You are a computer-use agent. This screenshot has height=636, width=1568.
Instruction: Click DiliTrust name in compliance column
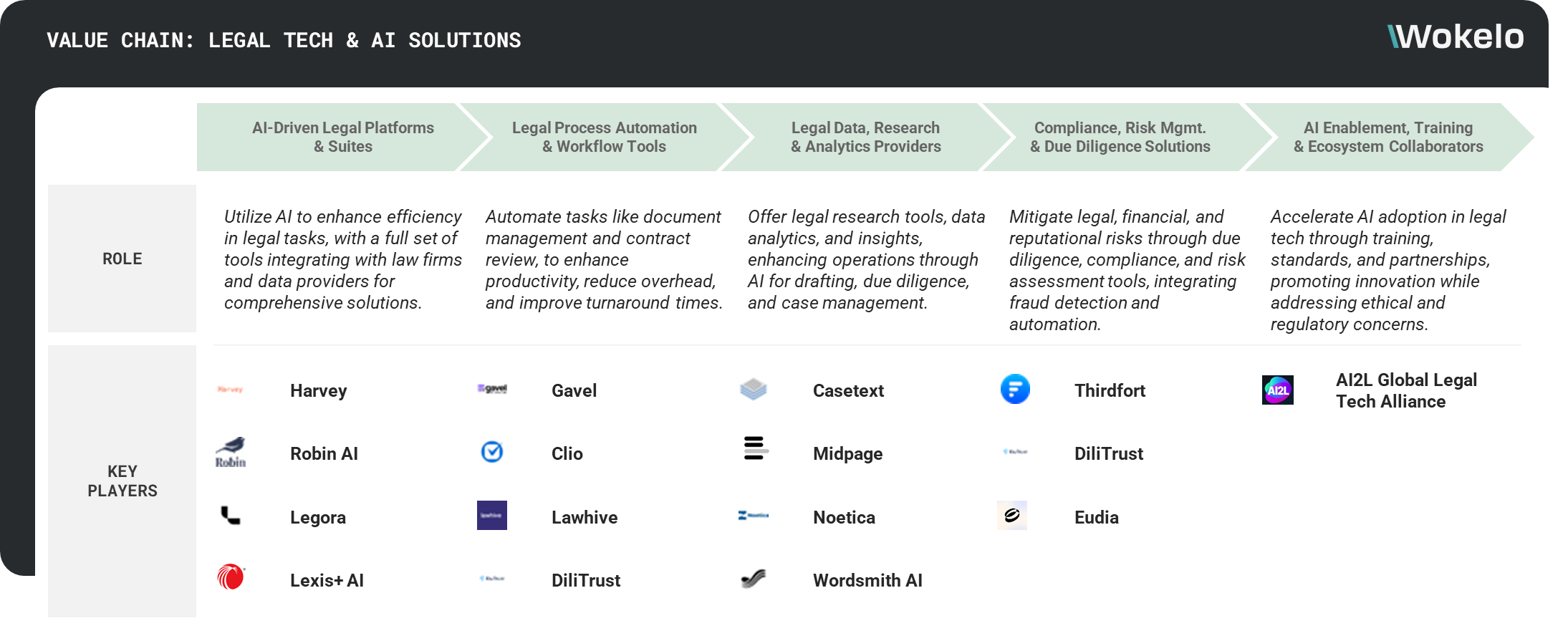[1109, 453]
